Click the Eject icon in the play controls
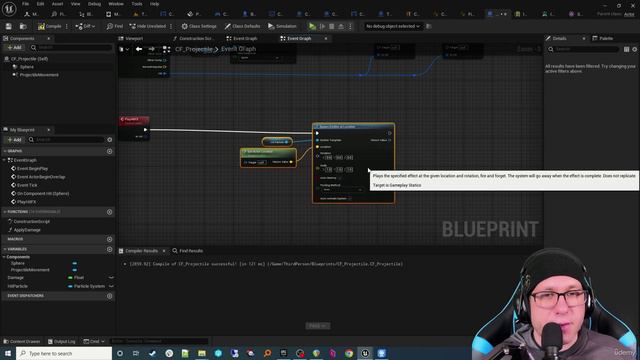Screen dimensions: 640x360 tap(341, 26)
